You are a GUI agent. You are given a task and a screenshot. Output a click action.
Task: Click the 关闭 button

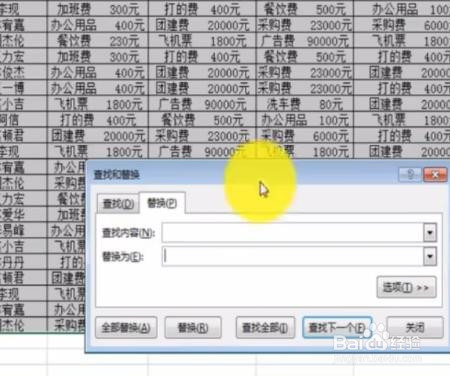(x=415, y=328)
